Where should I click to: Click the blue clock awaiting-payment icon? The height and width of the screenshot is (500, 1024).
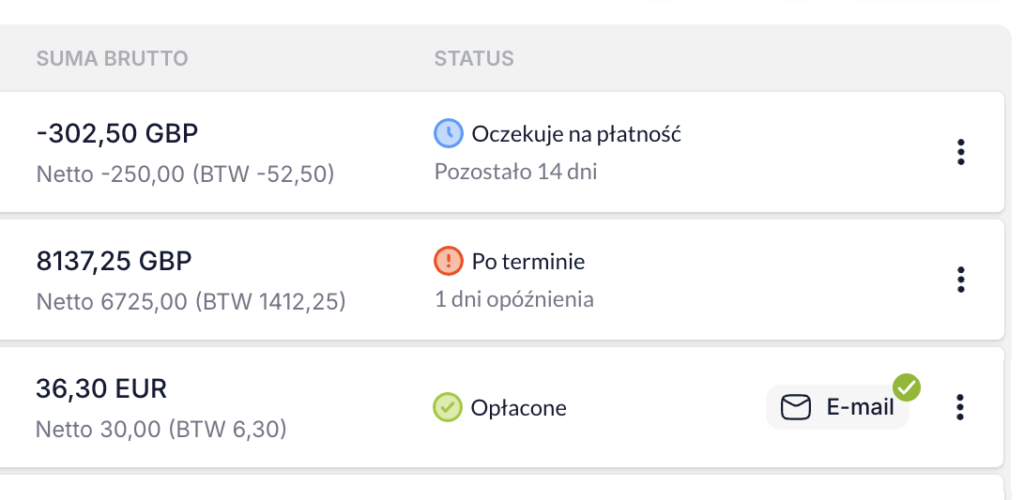[x=448, y=134]
